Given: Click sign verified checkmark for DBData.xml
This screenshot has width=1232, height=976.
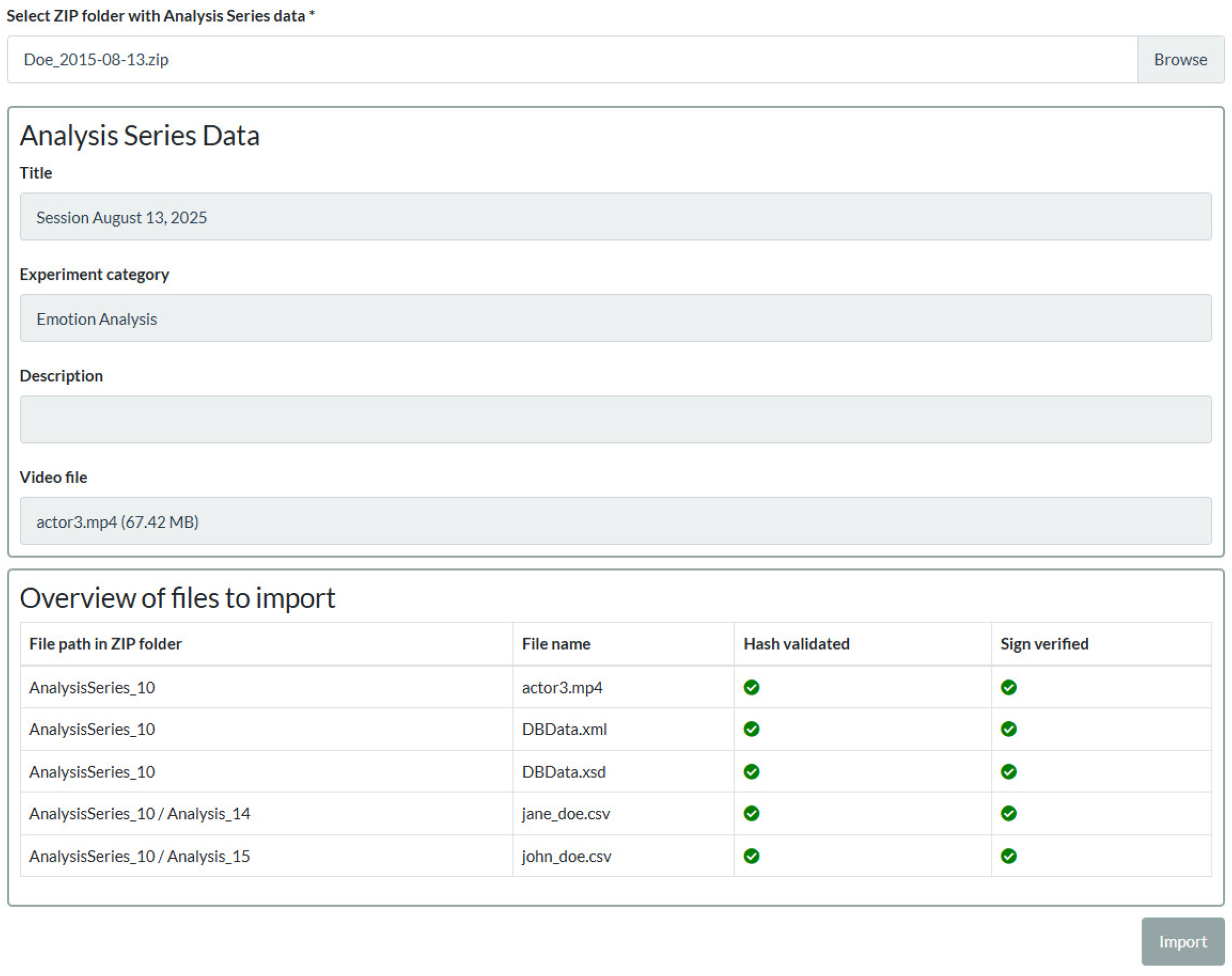Looking at the screenshot, I should (x=1009, y=729).
